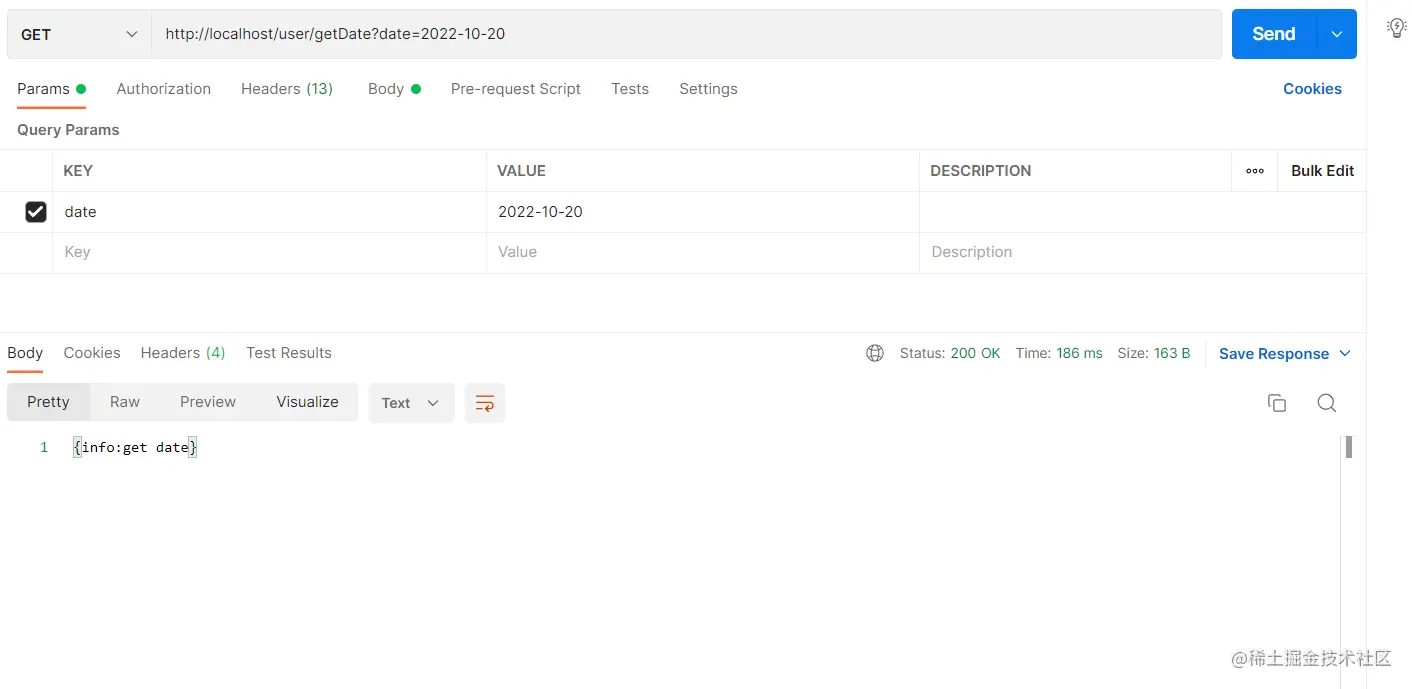Click Bulk Edit
This screenshot has height=689, width=1412.
pos(1322,171)
